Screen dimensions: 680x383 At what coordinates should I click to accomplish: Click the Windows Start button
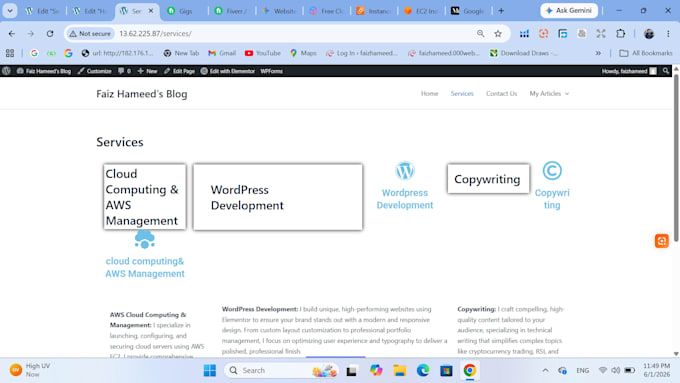click(x=210, y=370)
